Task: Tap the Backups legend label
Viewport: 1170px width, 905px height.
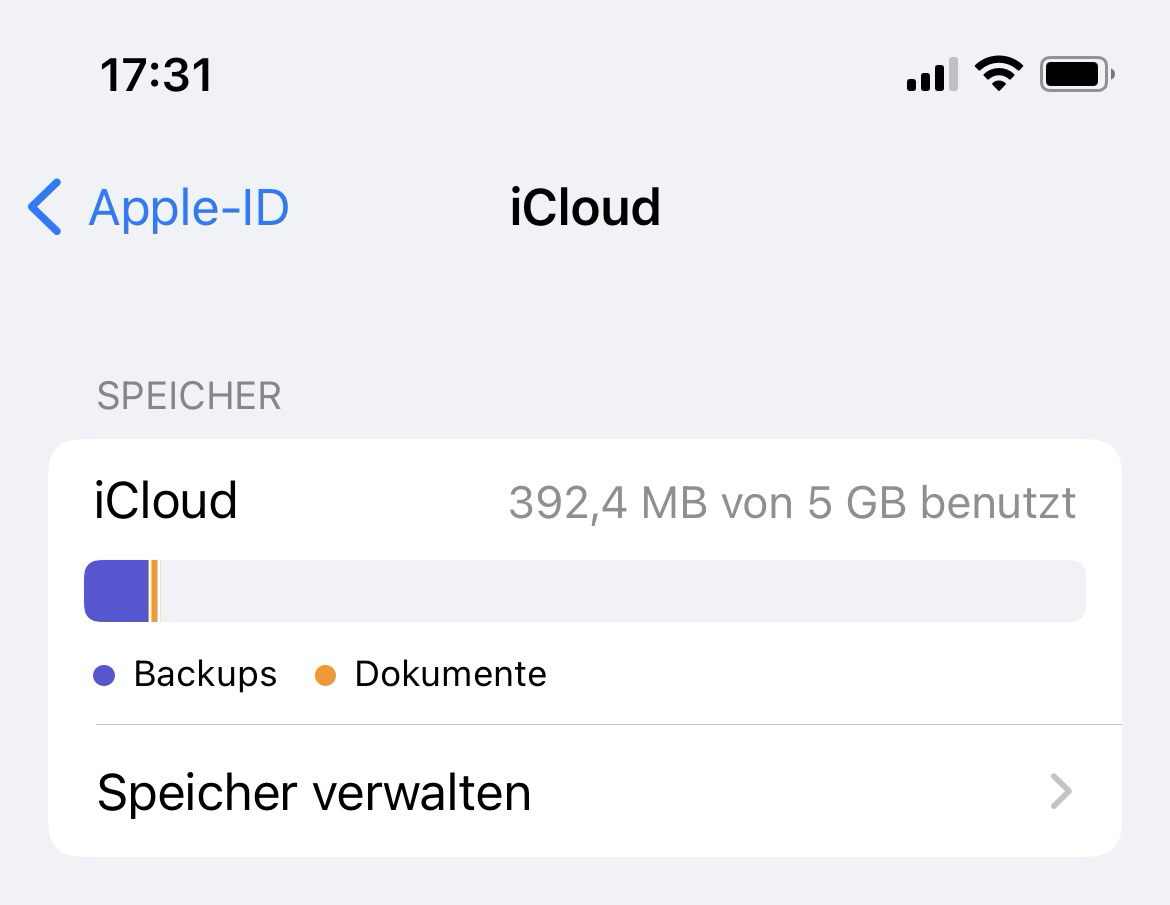Action: click(205, 674)
